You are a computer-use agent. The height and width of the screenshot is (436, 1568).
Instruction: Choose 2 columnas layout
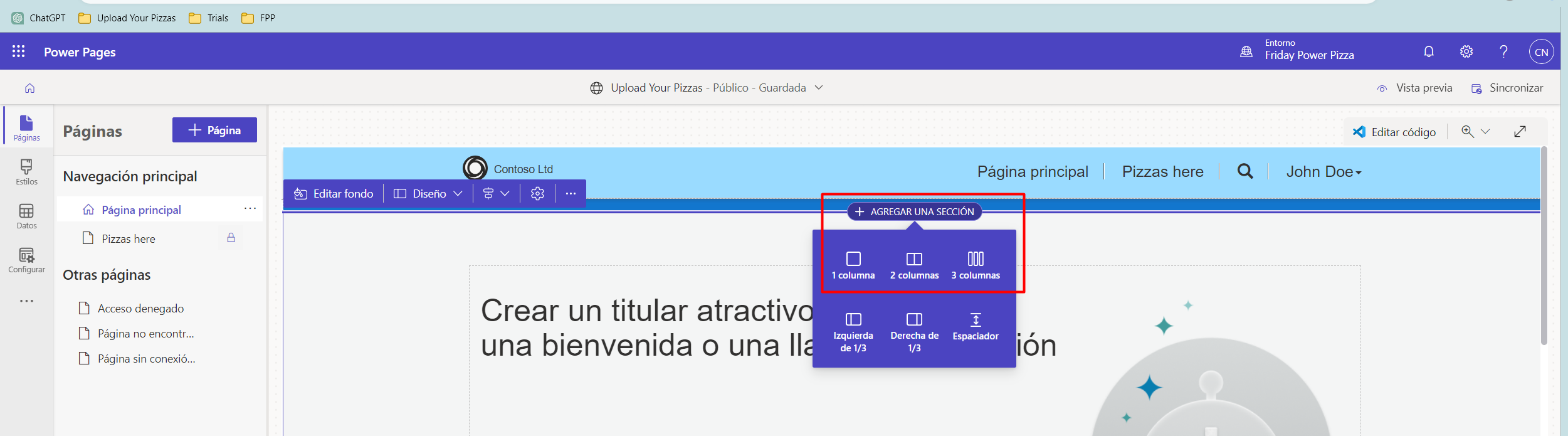click(915, 265)
